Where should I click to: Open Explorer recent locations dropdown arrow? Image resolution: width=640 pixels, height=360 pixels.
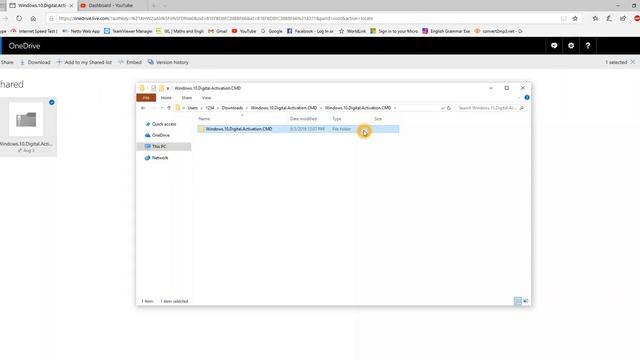coord(162,108)
